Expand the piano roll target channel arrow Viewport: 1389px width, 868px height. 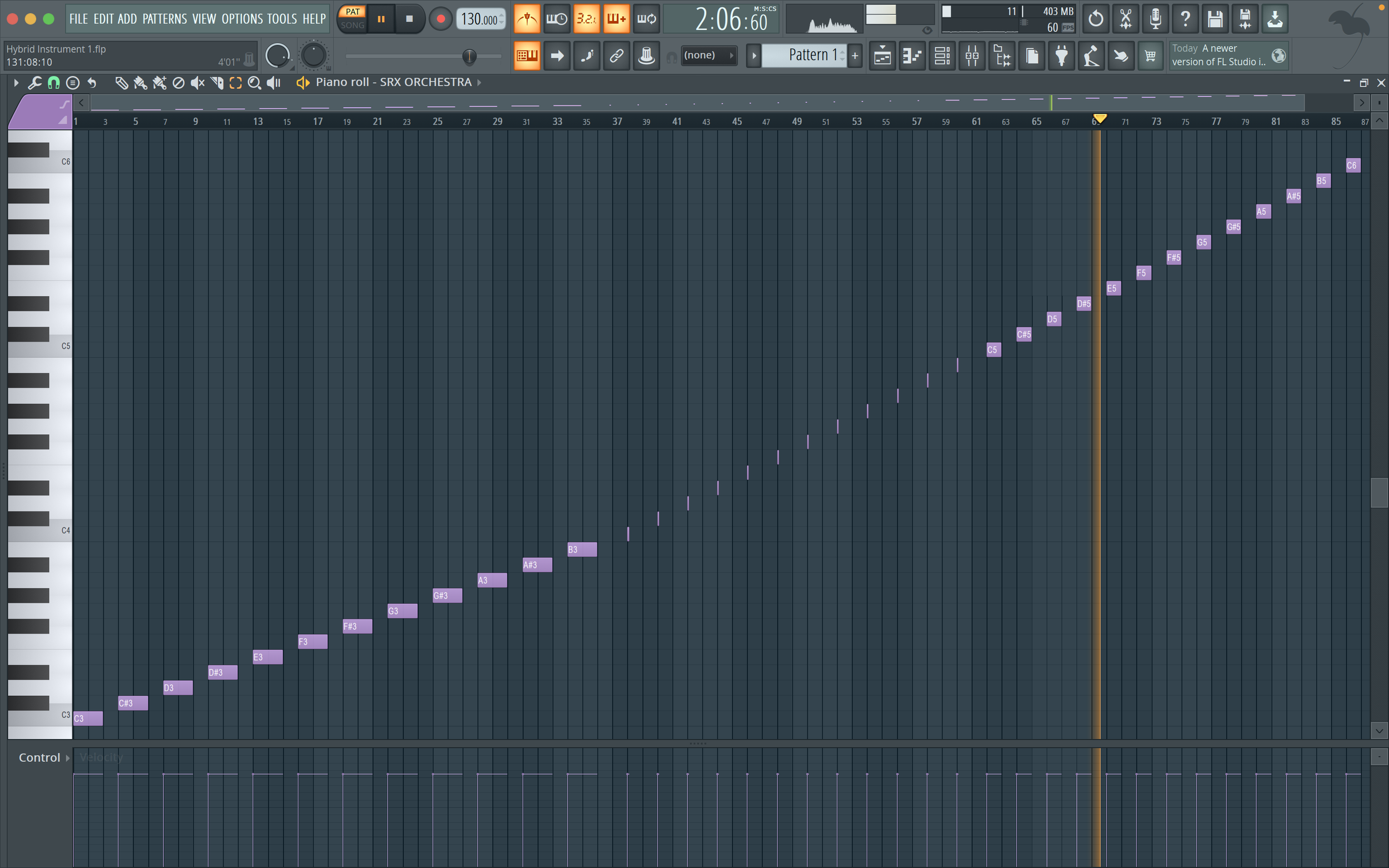(x=479, y=82)
